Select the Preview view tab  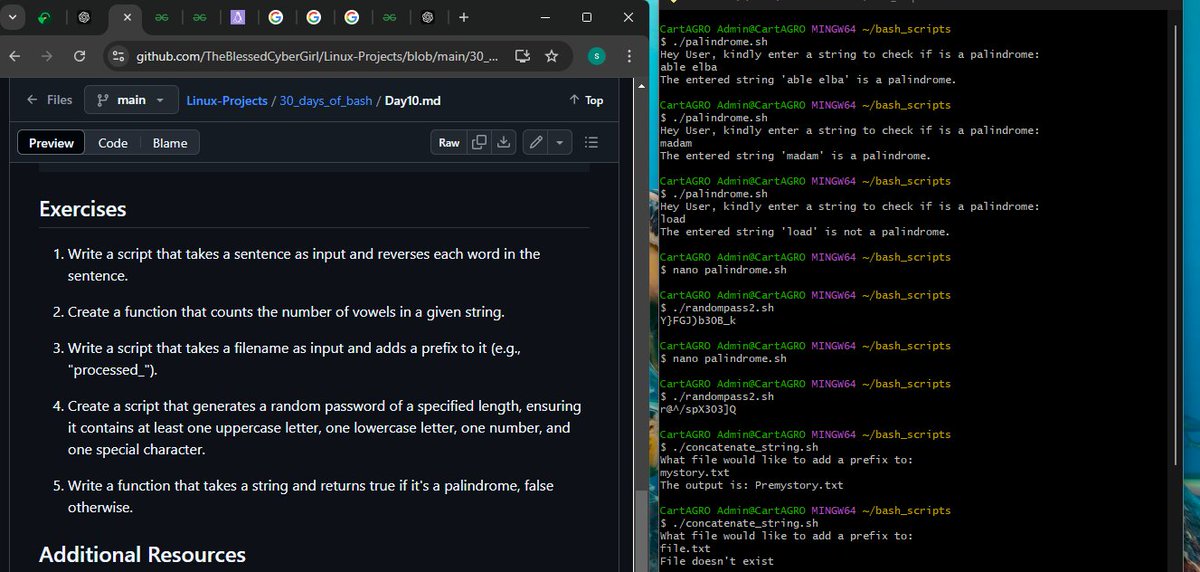coord(51,143)
